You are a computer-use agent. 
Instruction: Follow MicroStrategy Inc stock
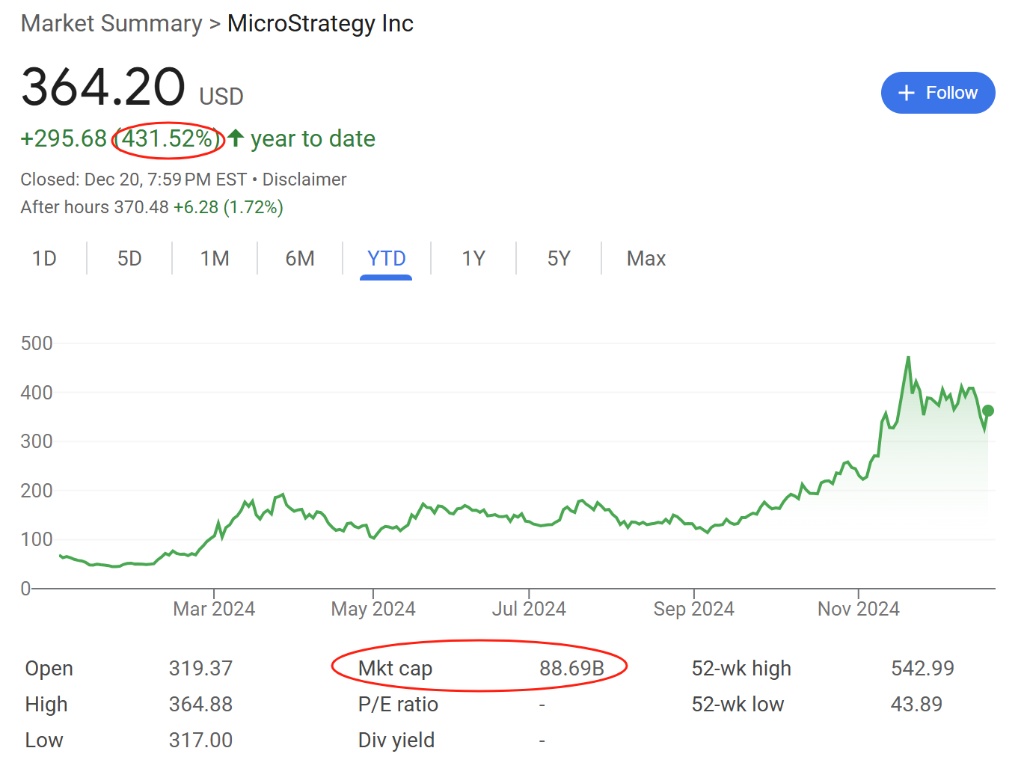pyautogui.click(x=938, y=93)
